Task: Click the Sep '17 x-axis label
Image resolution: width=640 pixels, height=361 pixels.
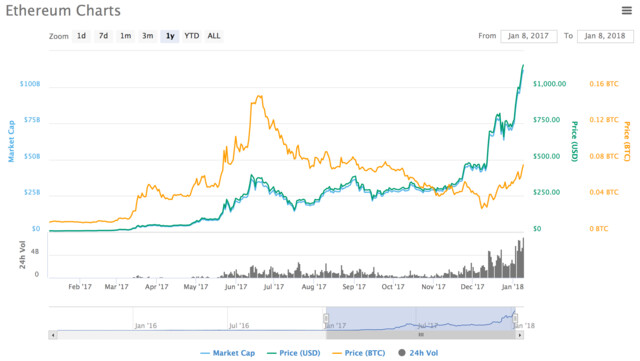Action: 354,287
